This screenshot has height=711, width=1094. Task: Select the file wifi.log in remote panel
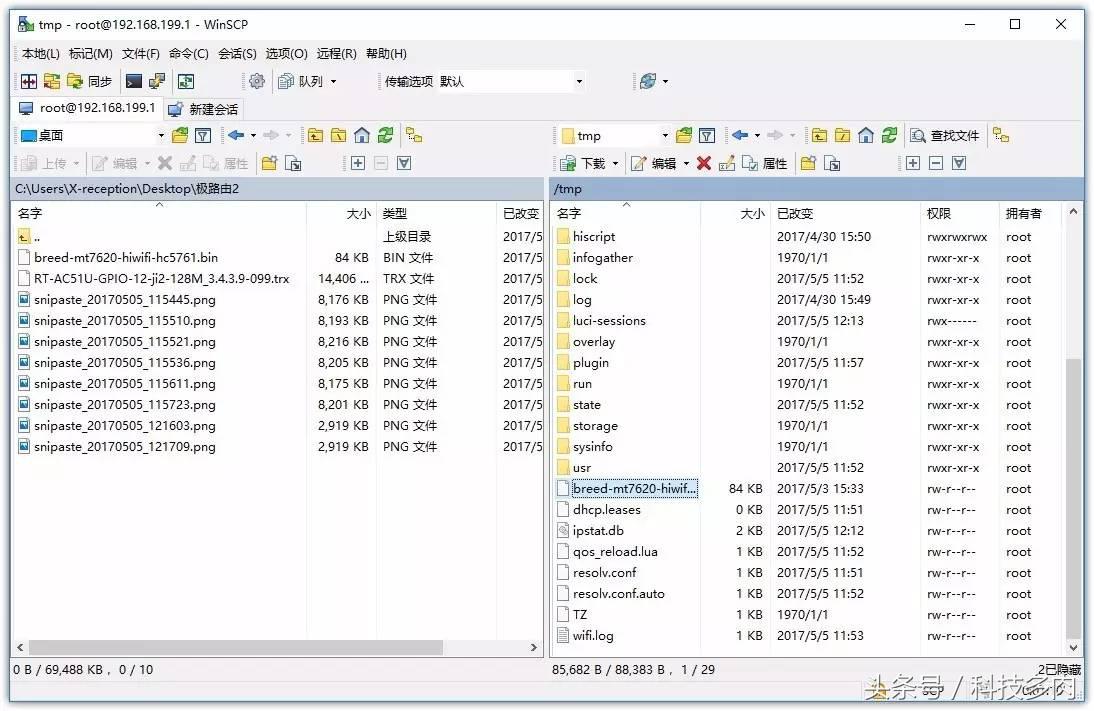click(x=595, y=635)
